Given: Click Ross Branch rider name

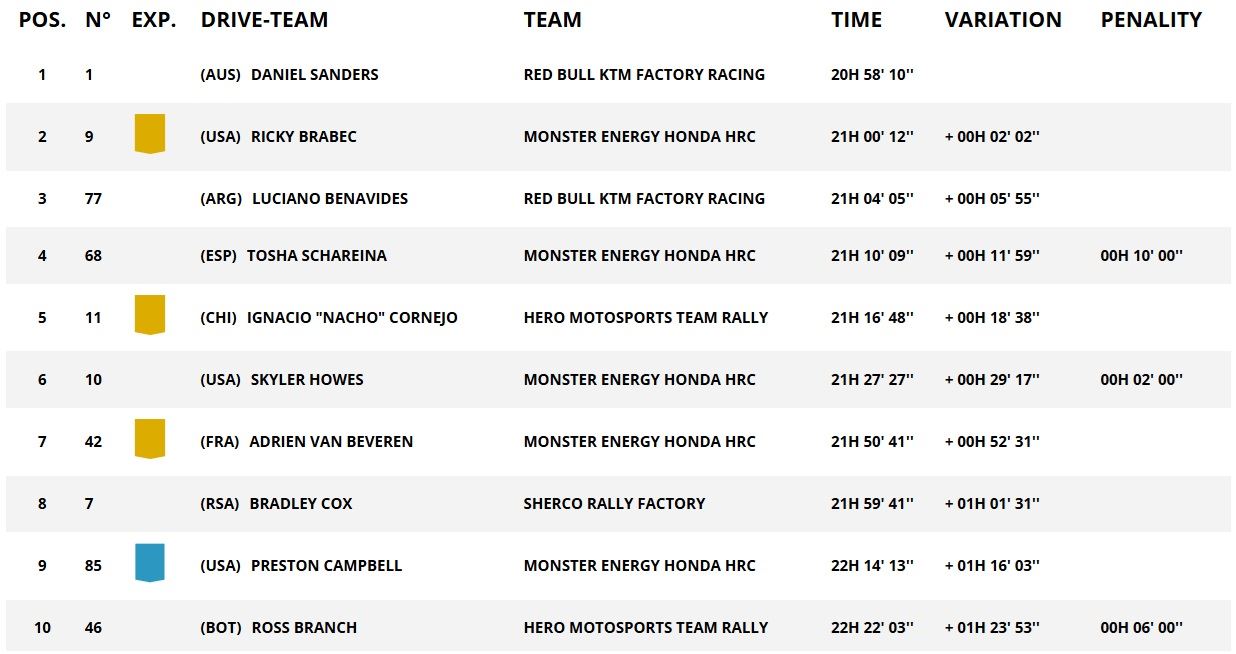Looking at the screenshot, I should coord(304,628).
